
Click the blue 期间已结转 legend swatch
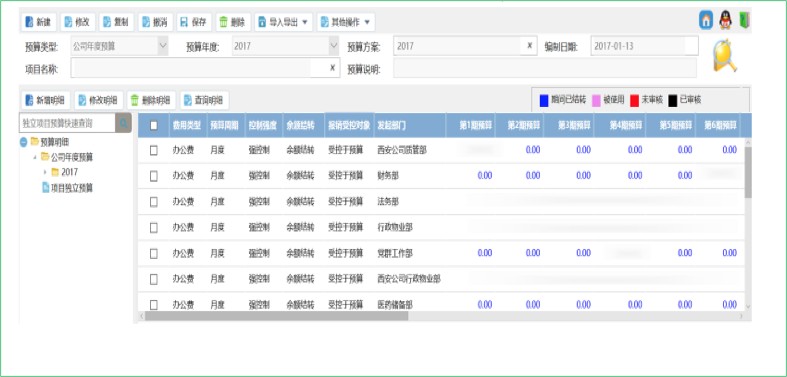point(544,100)
